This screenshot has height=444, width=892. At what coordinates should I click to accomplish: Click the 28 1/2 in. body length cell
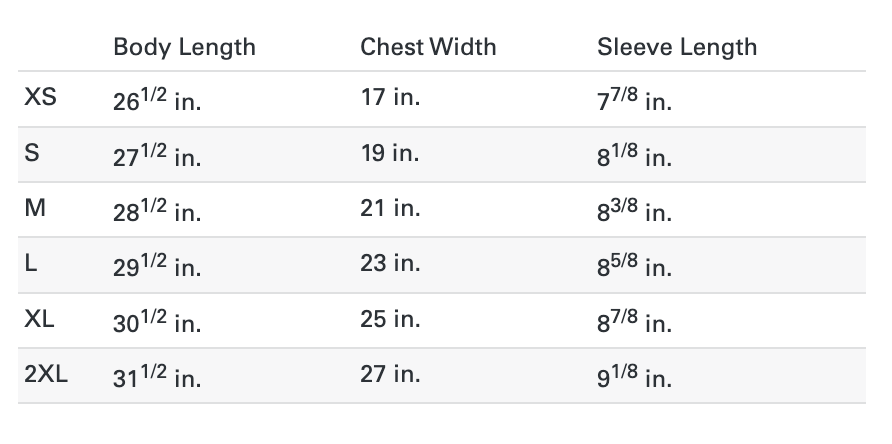[157, 210]
